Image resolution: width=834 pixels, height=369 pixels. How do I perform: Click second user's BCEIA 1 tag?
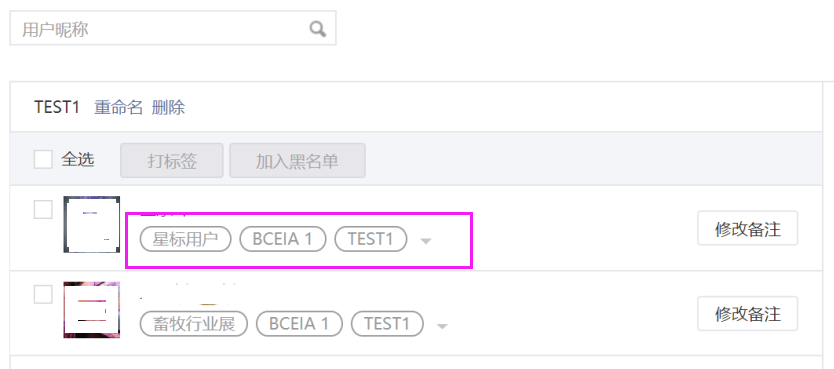click(x=299, y=324)
